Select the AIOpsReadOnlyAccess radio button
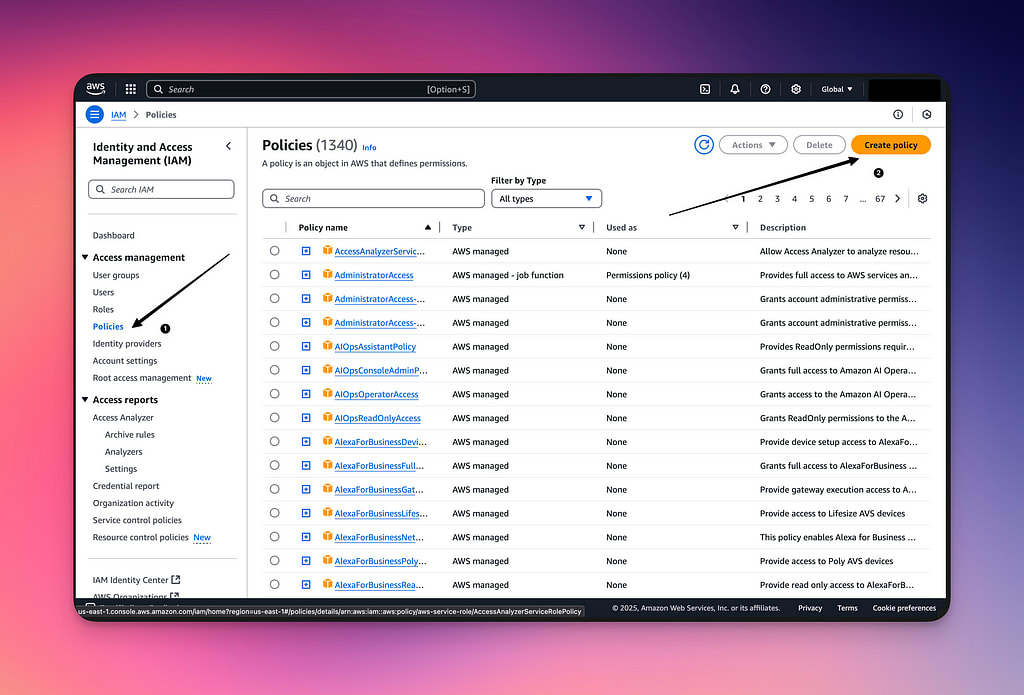Screen dimensions: 1024x695 click(274, 417)
